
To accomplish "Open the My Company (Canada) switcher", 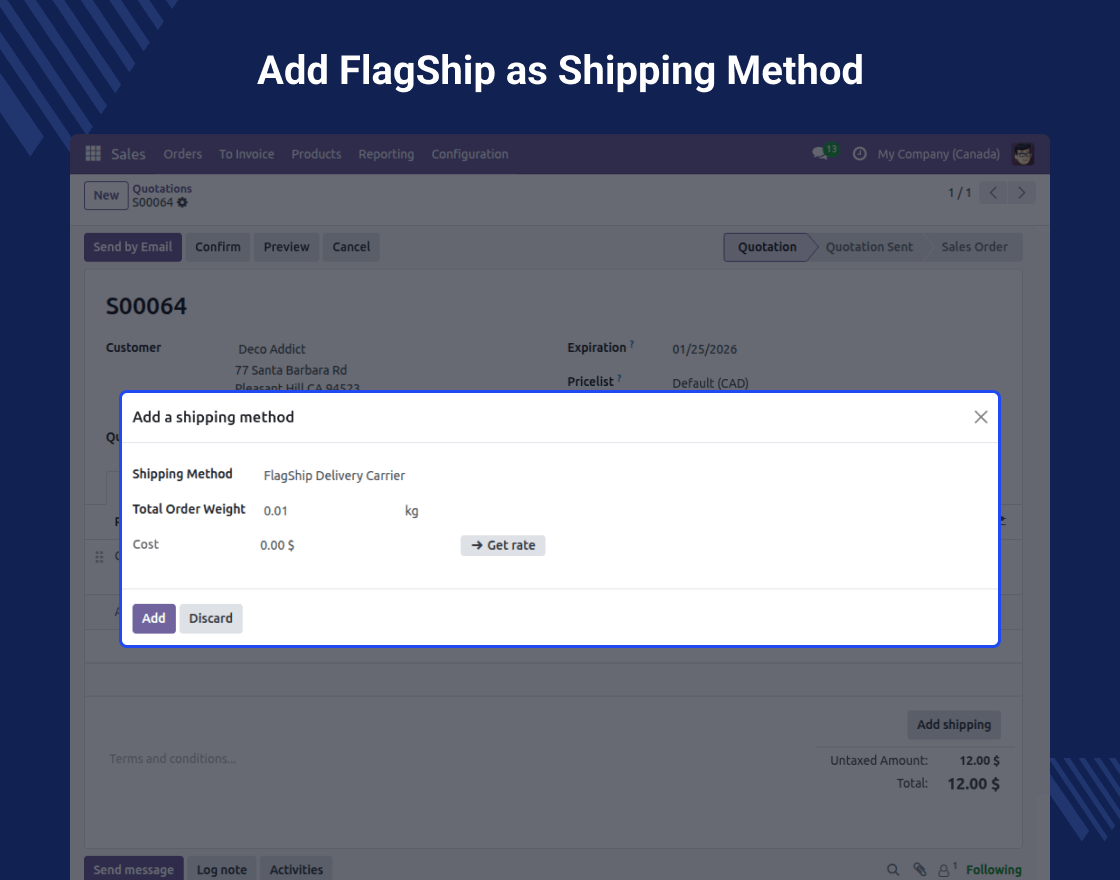I will click(938, 154).
